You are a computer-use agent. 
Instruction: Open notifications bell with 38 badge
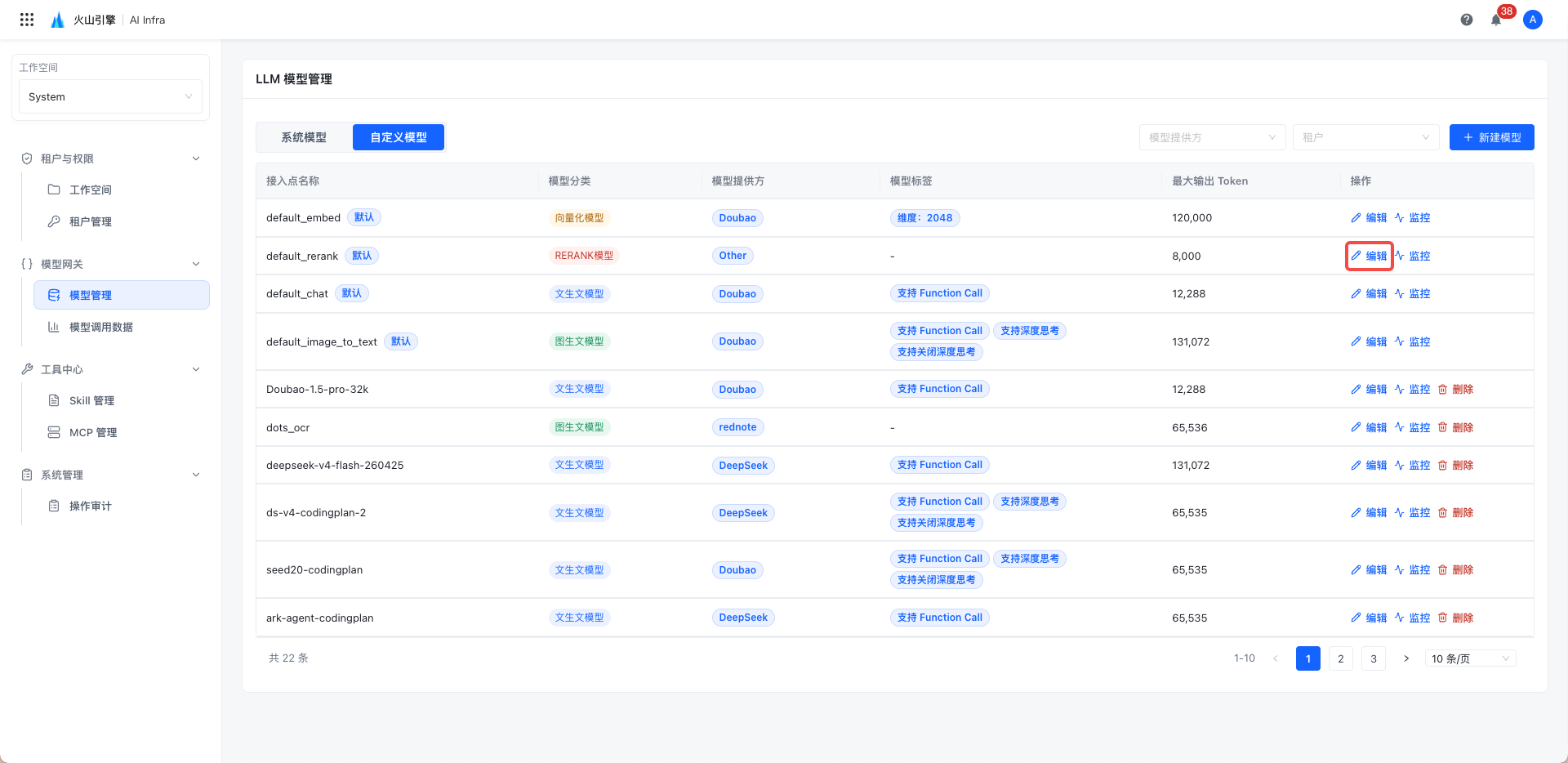(x=1497, y=20)
